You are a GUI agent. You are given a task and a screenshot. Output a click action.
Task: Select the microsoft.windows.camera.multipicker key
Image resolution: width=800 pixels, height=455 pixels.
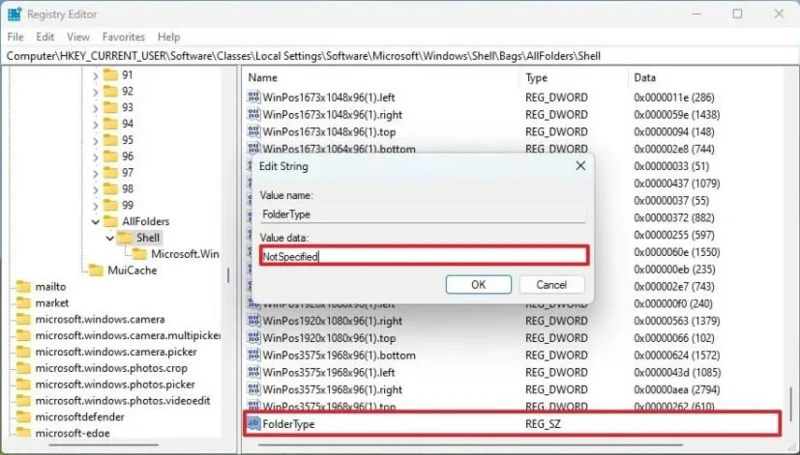128,336
